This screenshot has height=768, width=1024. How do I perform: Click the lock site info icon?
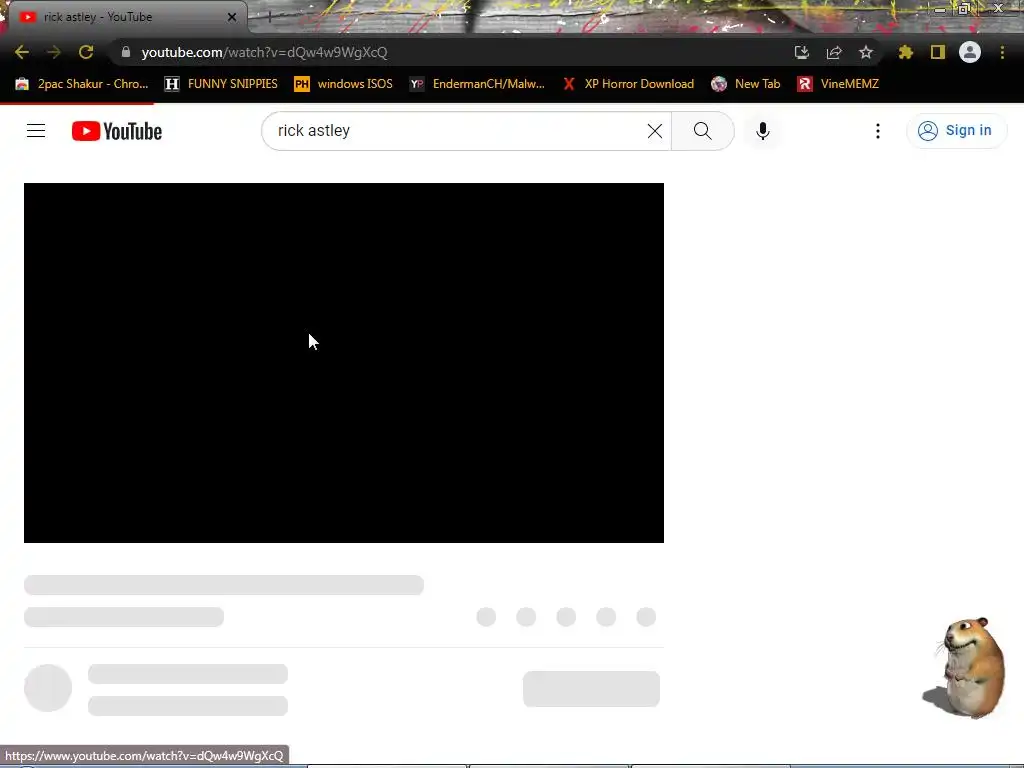[x=126, y=52]
